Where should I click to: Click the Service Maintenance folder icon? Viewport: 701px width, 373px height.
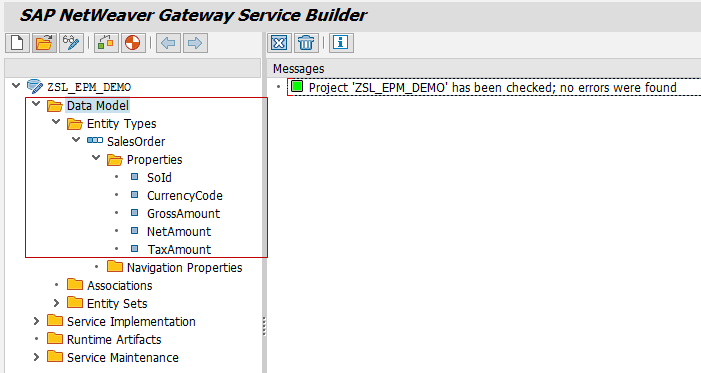click(x=55, y=356)
